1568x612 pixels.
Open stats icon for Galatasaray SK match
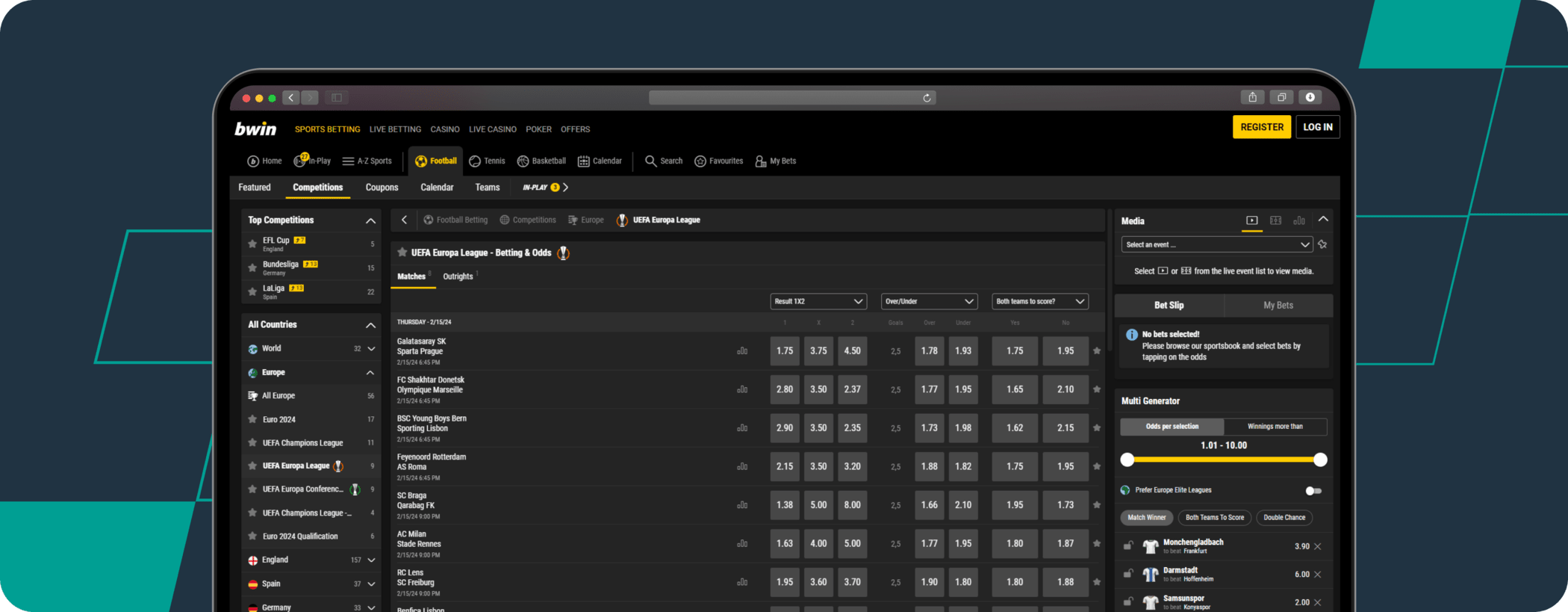742,350
